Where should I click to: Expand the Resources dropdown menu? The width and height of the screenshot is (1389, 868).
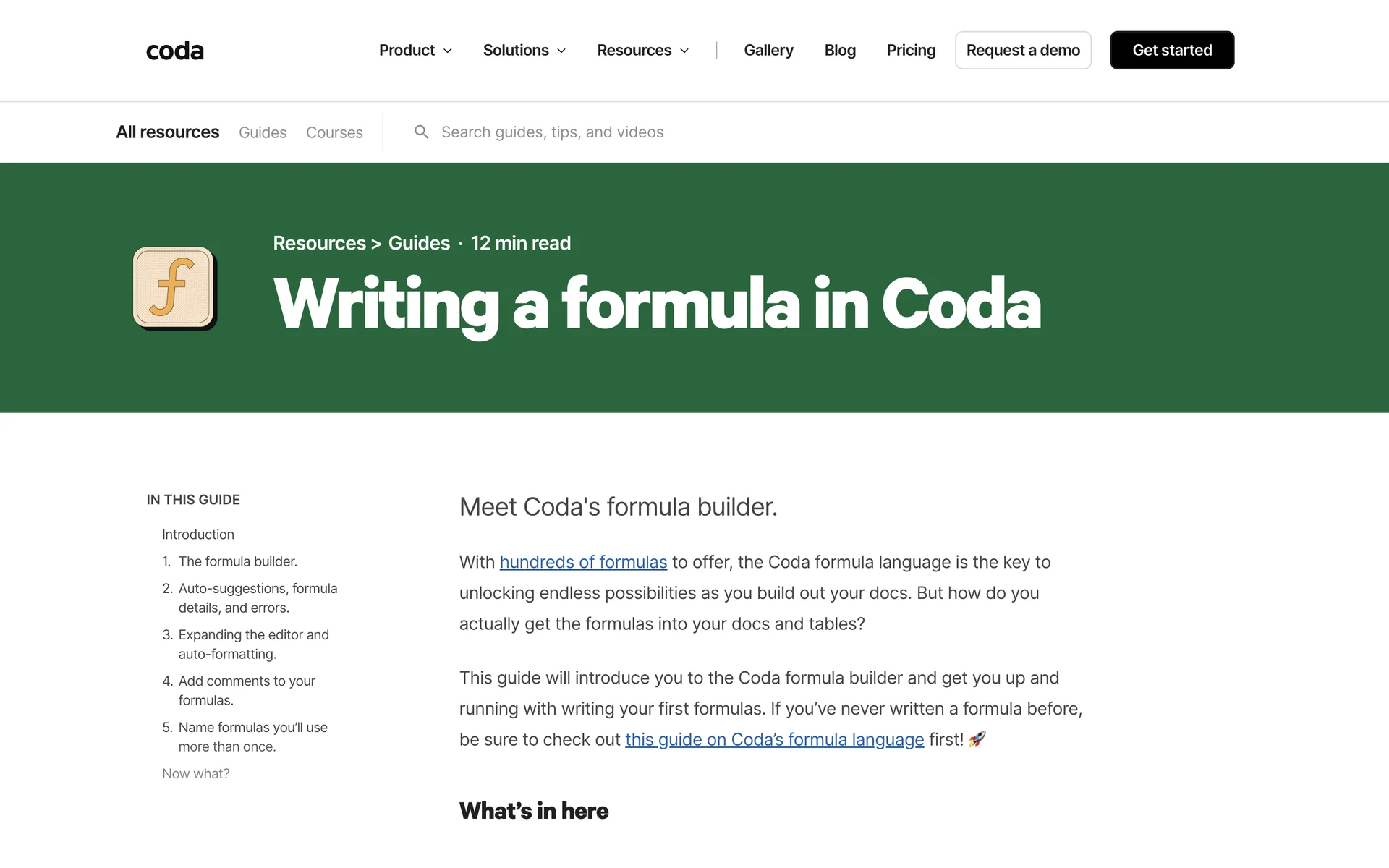(x=642, y=51)
